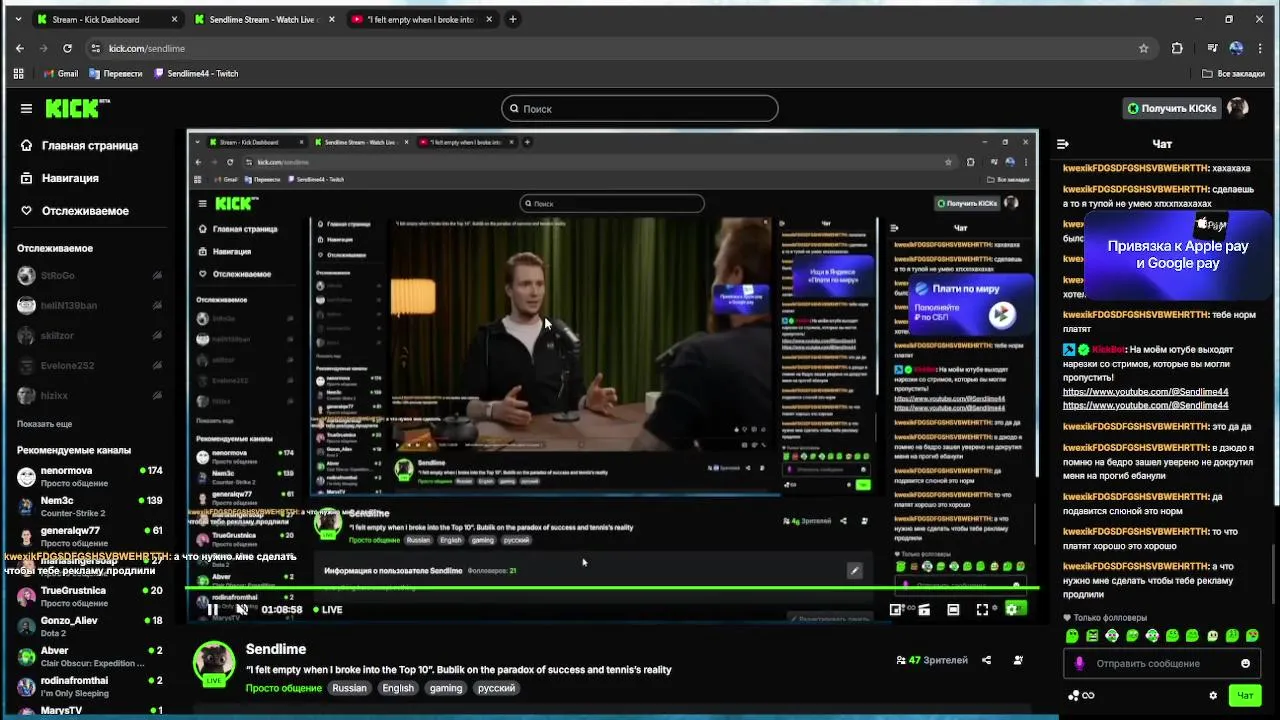Open recommended channel Nem3c
The width and height of the screenshot is (1280, 720).
(90, 506)
